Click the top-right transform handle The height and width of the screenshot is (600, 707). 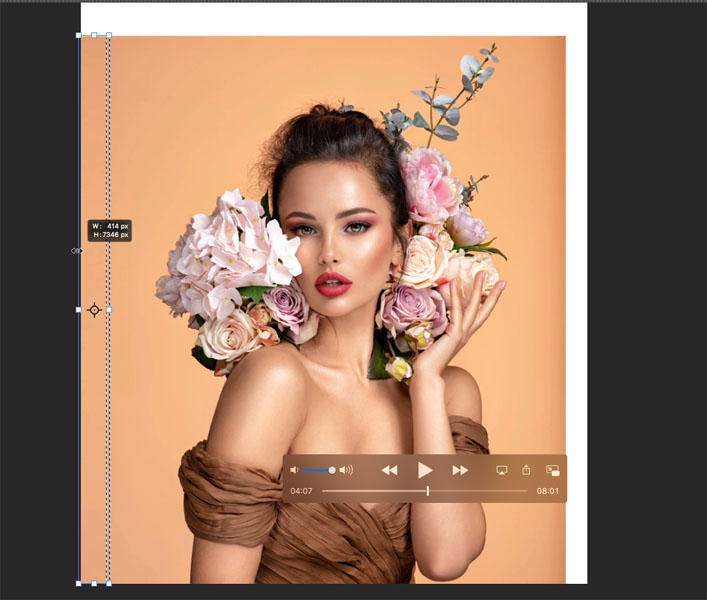click(109, 35)
